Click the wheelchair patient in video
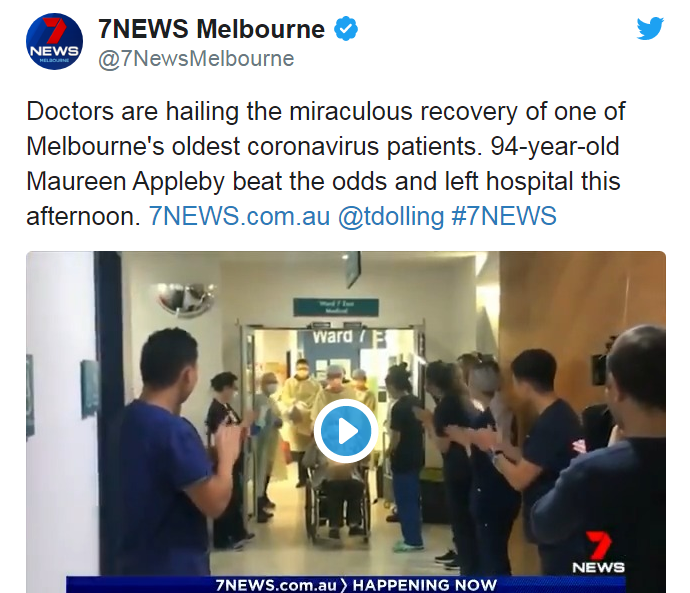The image size is (690, 593). tap(339, 488)
